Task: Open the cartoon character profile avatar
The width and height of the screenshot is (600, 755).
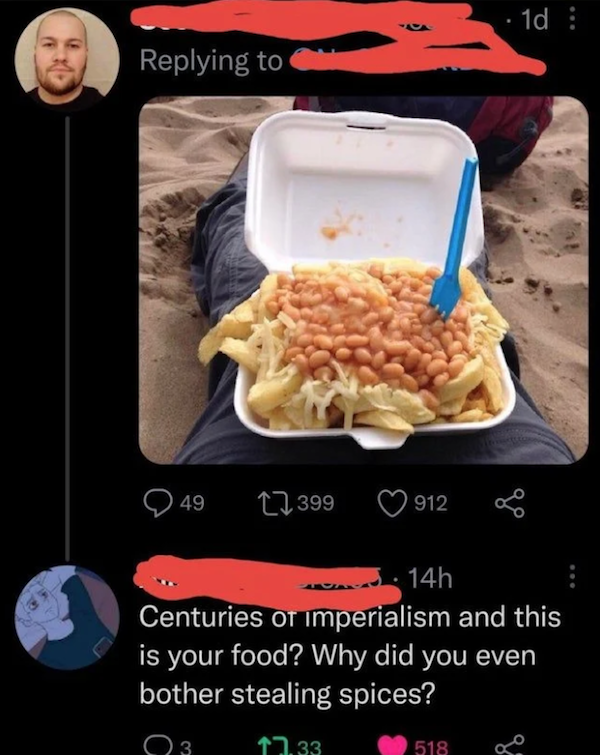Action: pyautogui.click(x=67, y=618)
